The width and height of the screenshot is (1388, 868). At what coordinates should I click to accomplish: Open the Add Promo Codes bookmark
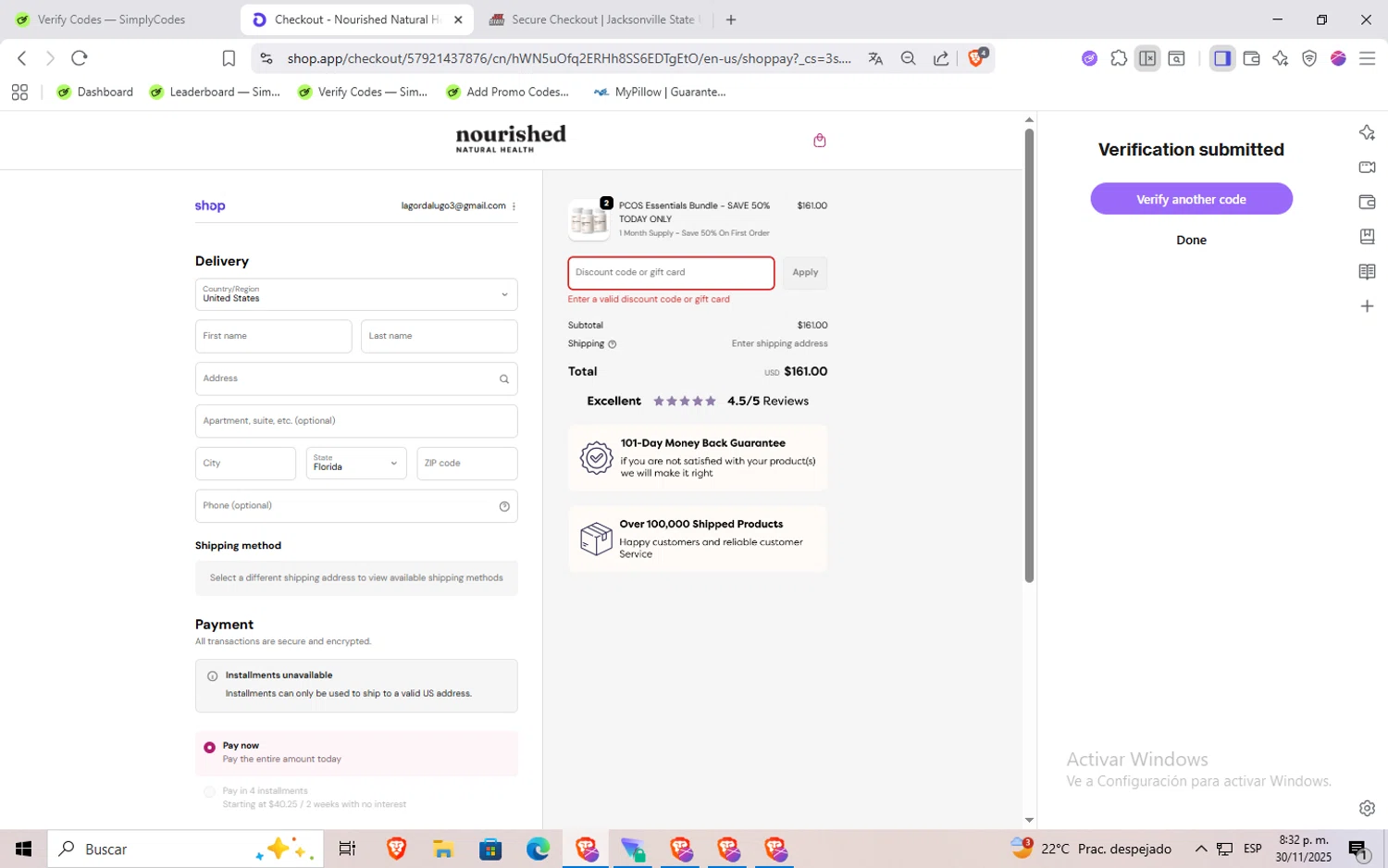[x=507, y=92]
